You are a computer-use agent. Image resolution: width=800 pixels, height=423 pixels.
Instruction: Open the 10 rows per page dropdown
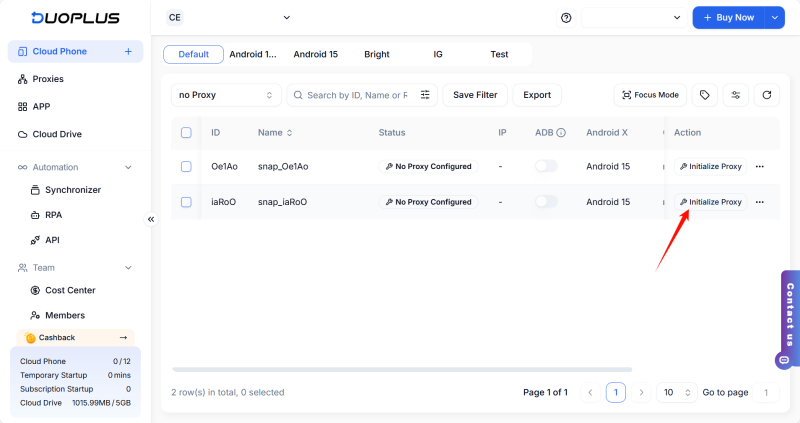coord(676,392)
